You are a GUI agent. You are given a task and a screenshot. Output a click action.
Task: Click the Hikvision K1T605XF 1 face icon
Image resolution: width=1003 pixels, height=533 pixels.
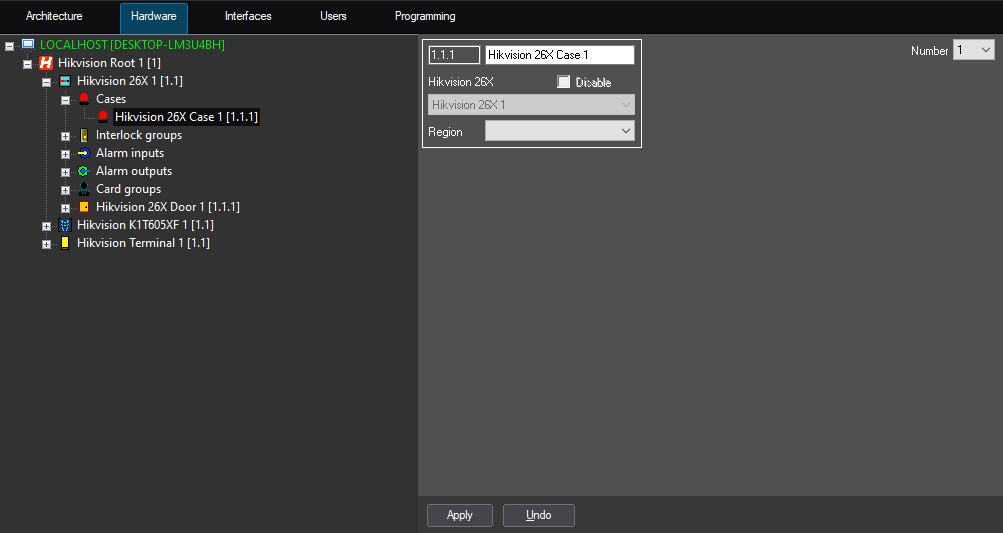click(x=65, y=225)
